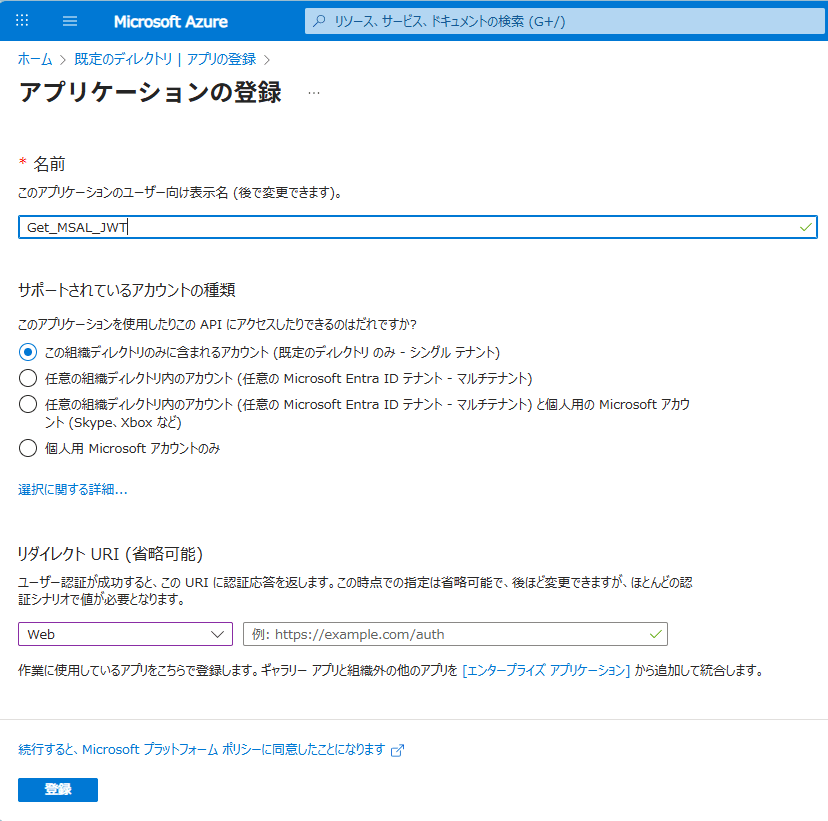Select multitenant plus personal accounts radio

click(x=28, y=404)
